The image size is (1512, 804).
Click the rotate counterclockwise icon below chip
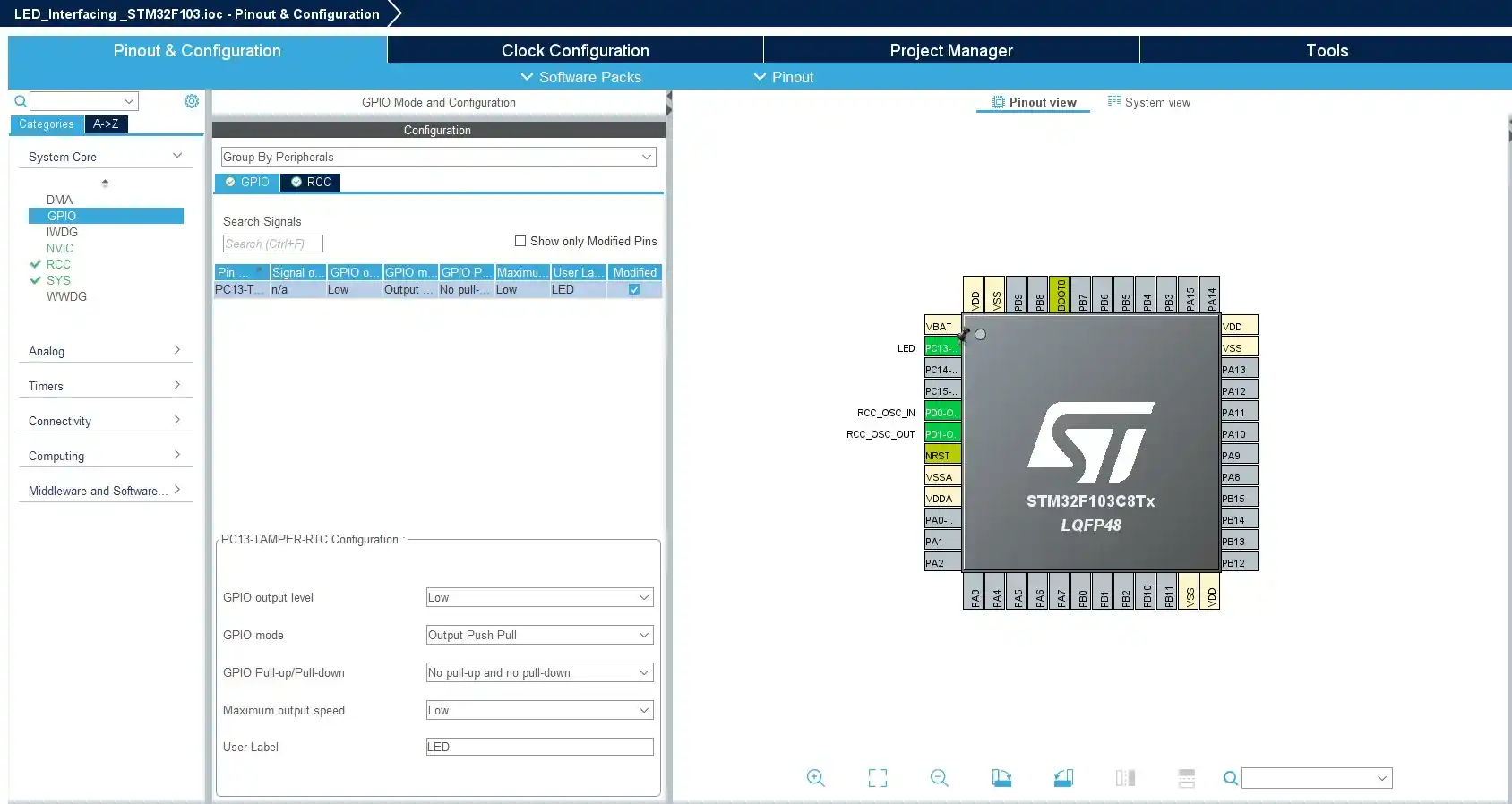pos(1063,778)
